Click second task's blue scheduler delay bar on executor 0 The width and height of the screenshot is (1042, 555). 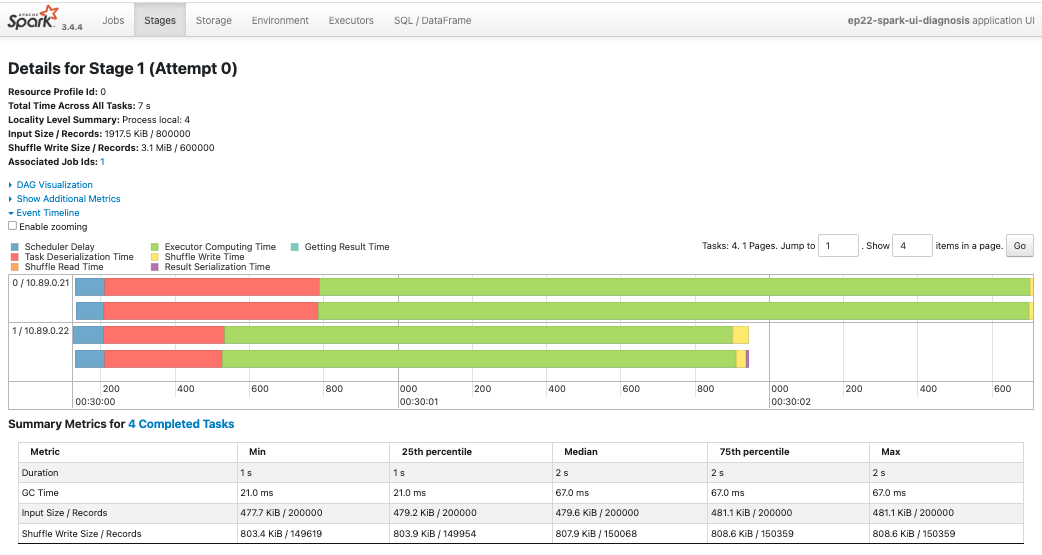coord(90,311)
